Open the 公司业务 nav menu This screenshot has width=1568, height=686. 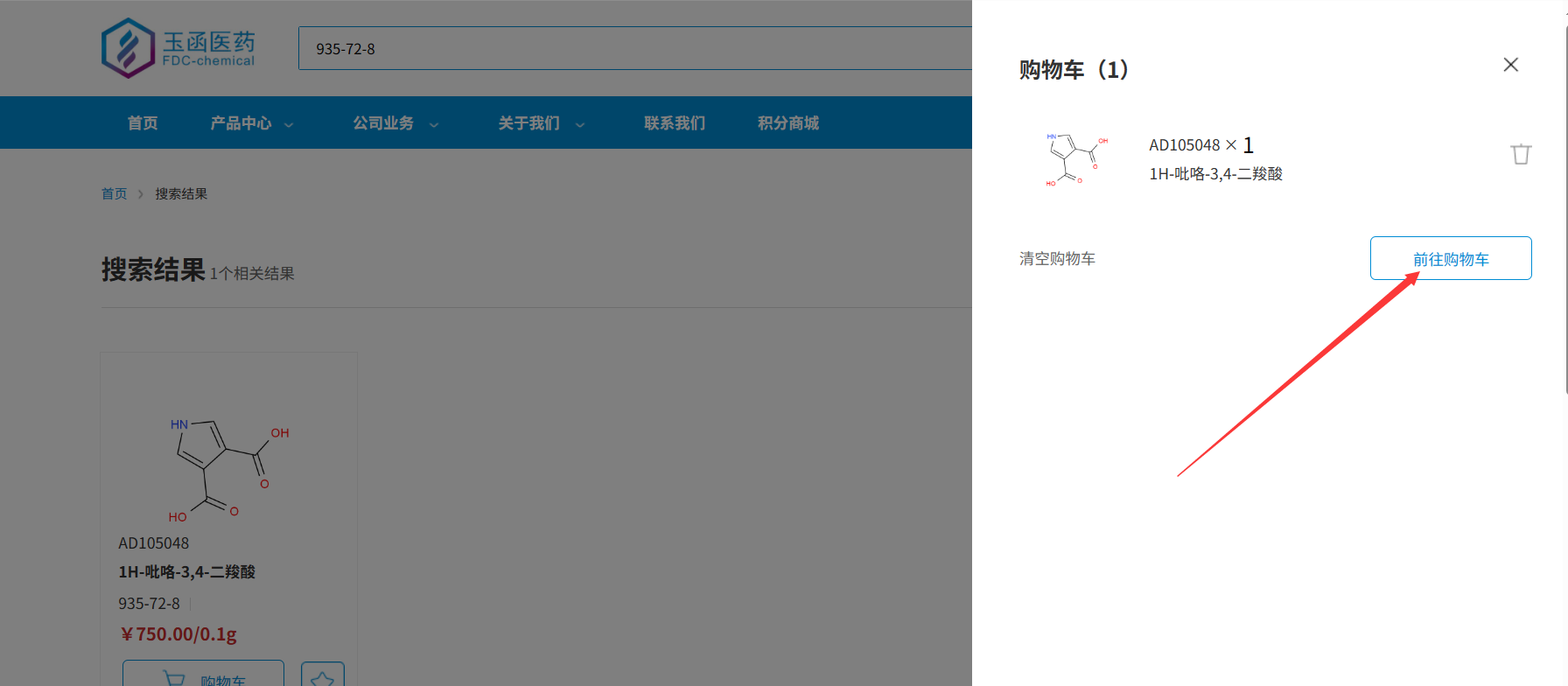click(383, 122)
